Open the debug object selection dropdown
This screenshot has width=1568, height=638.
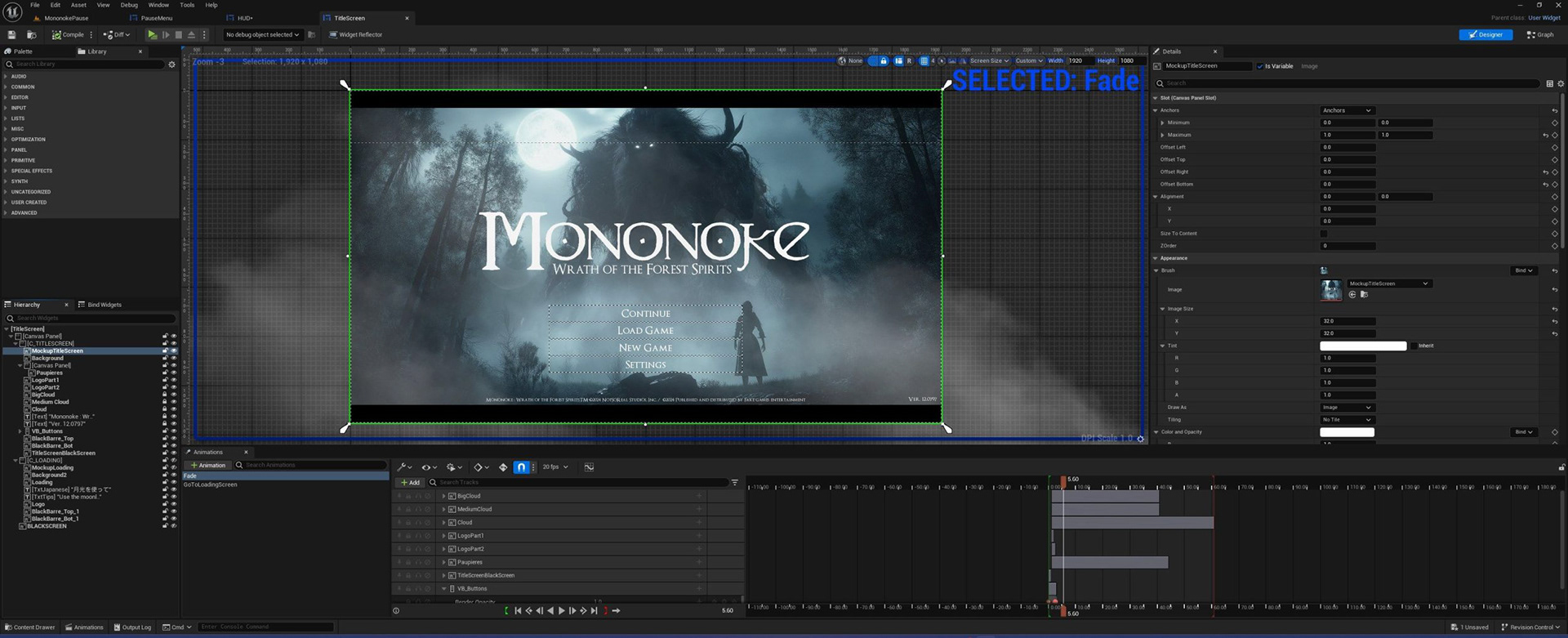[262, 34]
